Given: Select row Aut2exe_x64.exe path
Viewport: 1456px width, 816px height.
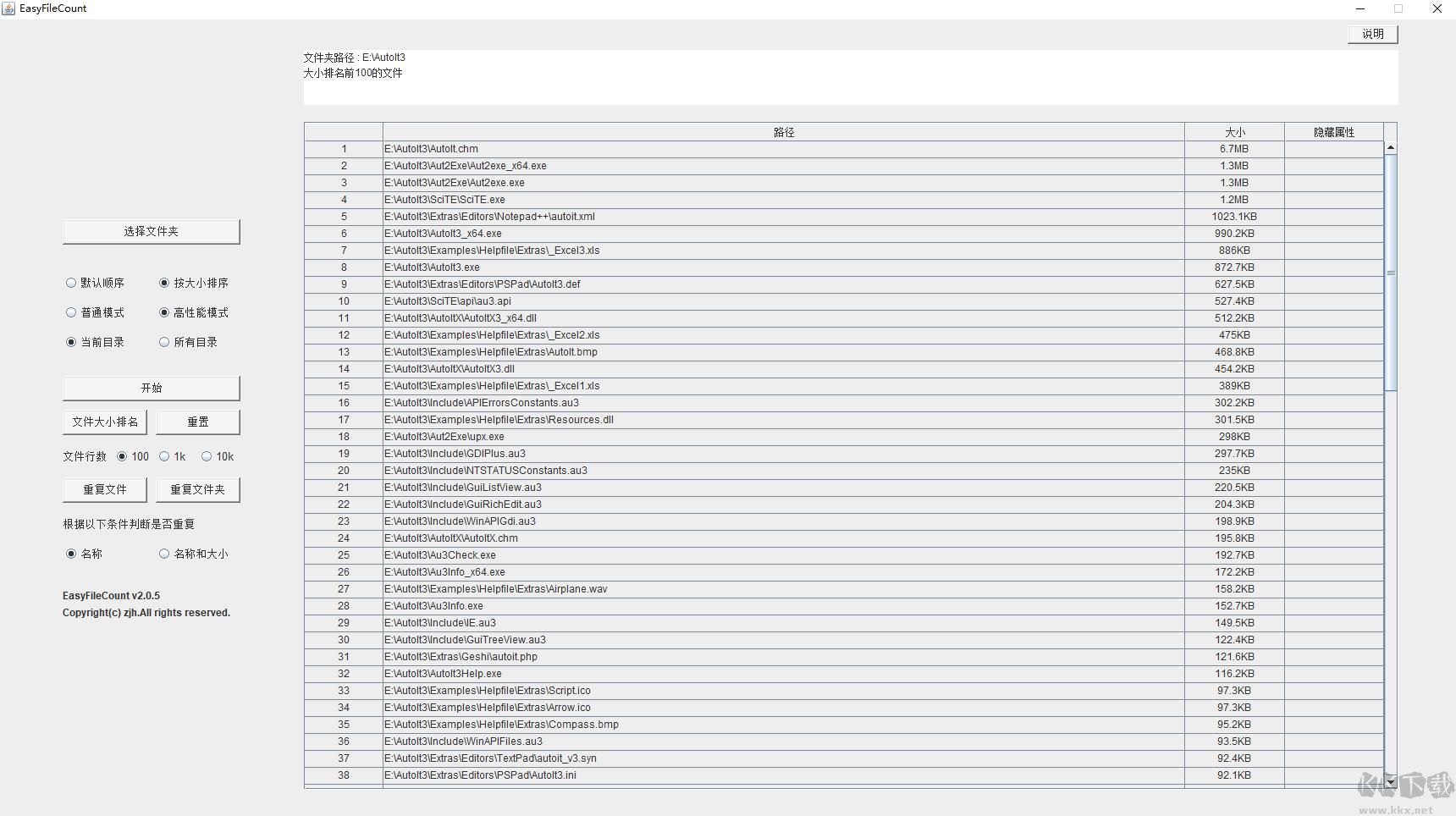Looking at the screenshot, I should point(784,166).
